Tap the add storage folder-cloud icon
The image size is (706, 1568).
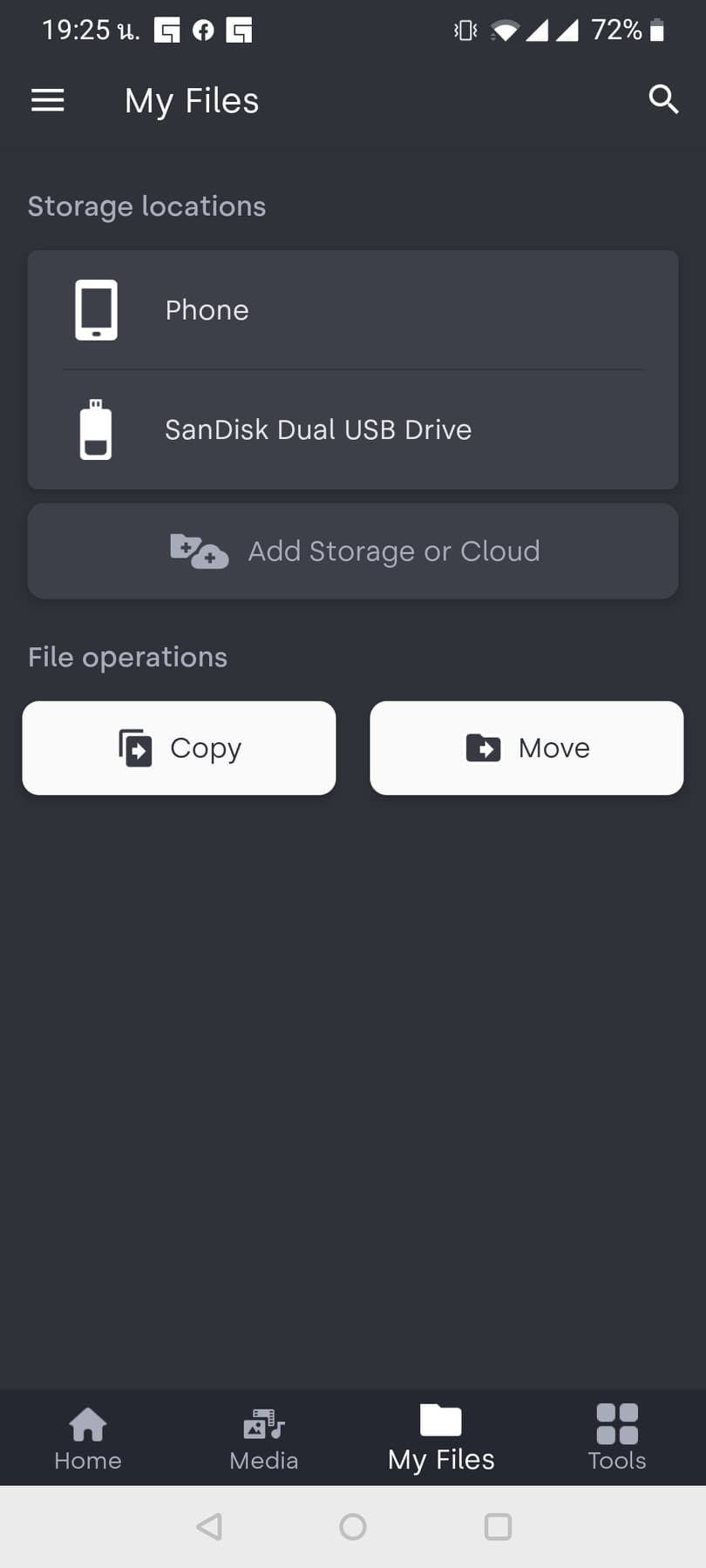[x=199, y=551]
